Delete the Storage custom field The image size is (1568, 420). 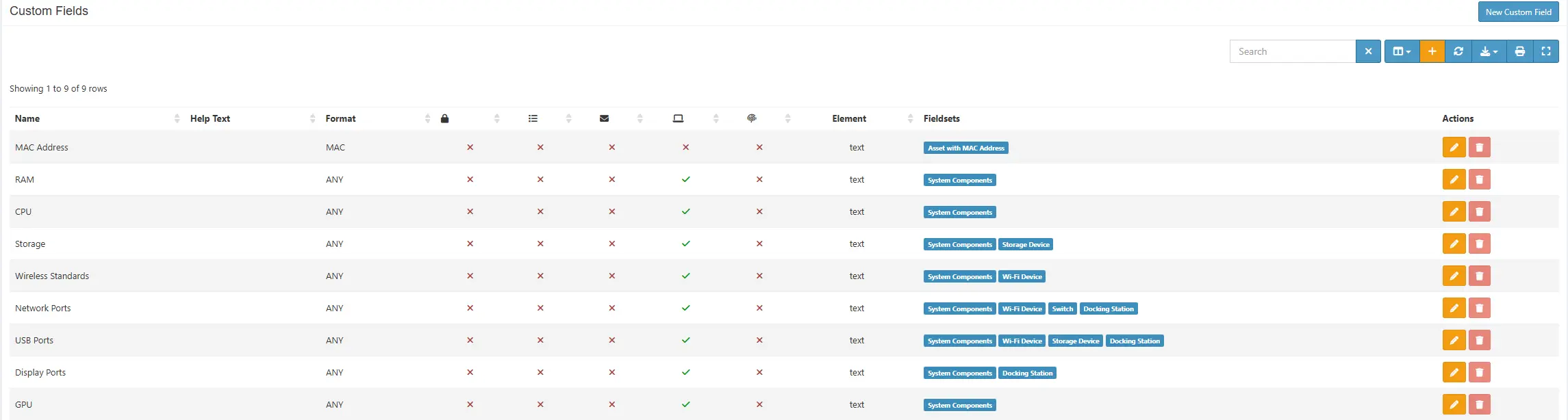point(1479,244)
